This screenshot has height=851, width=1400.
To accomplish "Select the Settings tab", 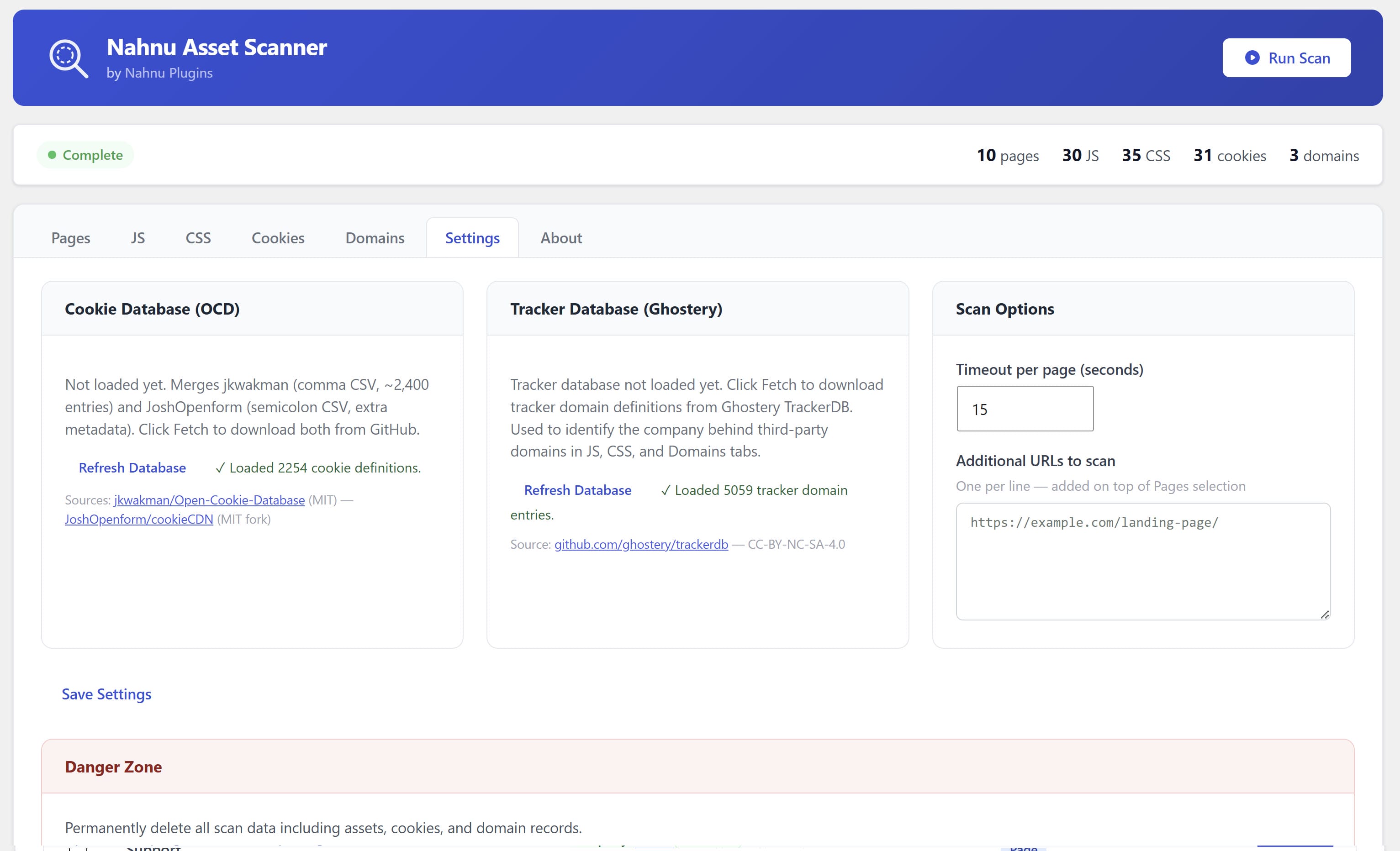I will tap(472, 238).
